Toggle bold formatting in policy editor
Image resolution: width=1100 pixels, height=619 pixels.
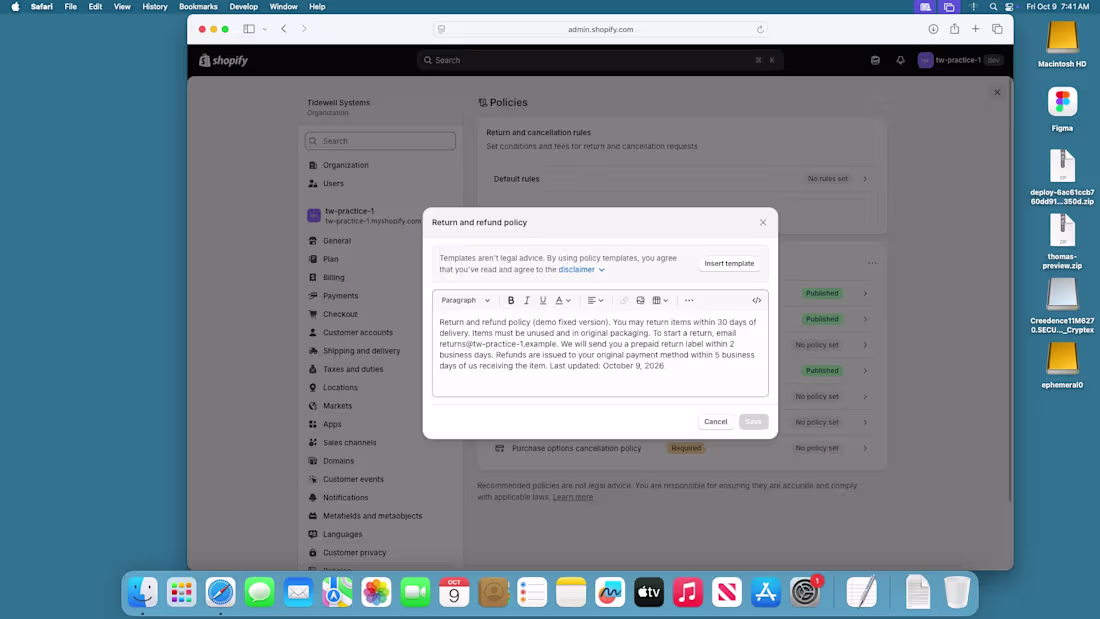coord(511,300)
